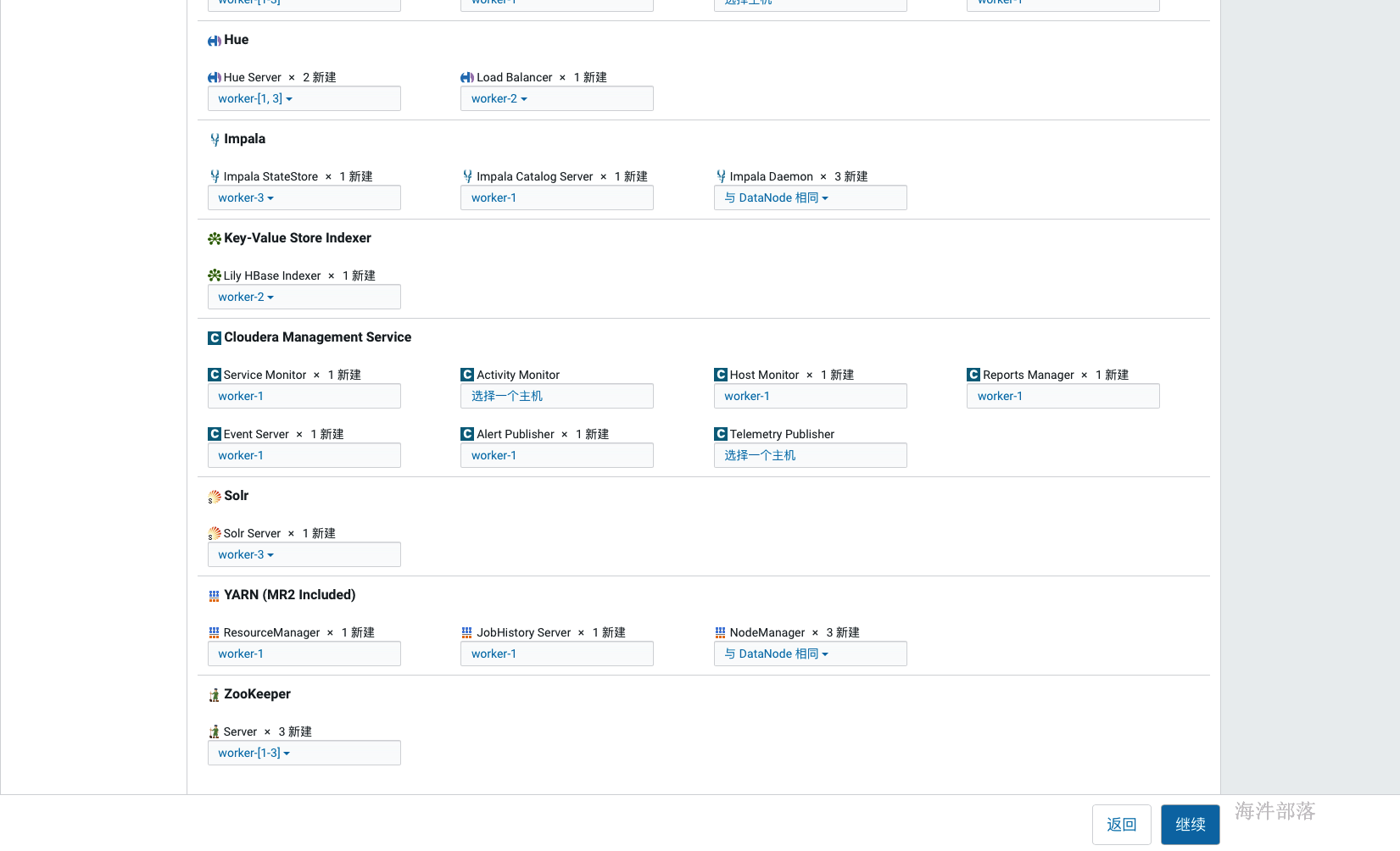Click the Hue Server role icon

215,78
